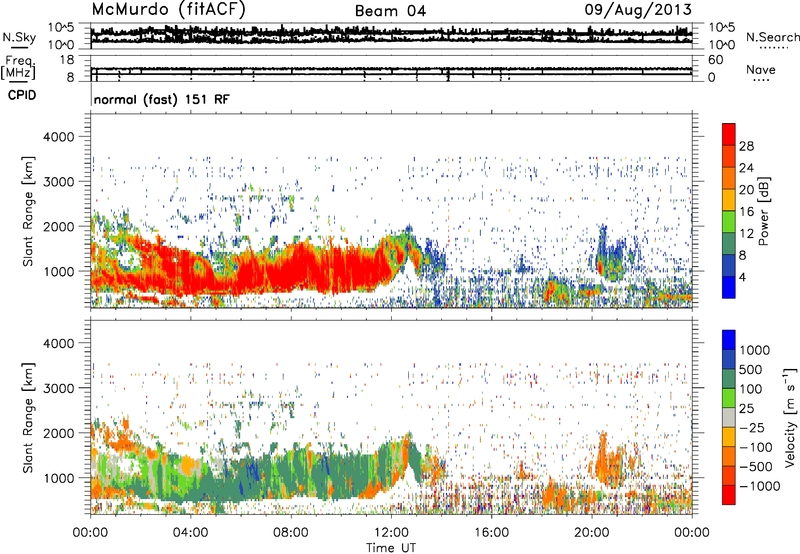The width and height of the screenshot is (800, 554).
Task: Pick the yellow 16–20 dB Power colorbar segment
Action: (x=729, y=200)
